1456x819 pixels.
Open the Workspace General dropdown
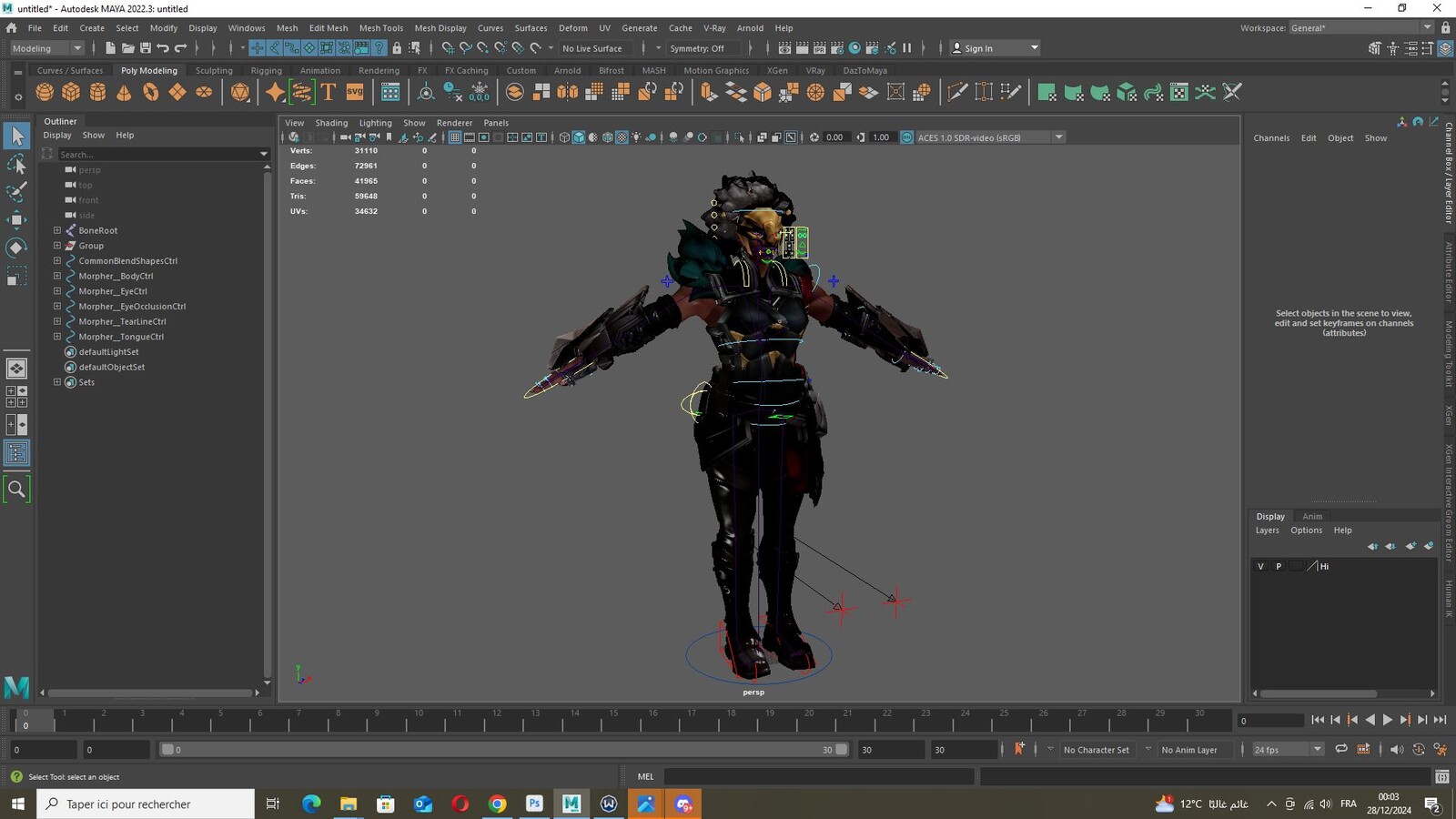(1360, 28)
